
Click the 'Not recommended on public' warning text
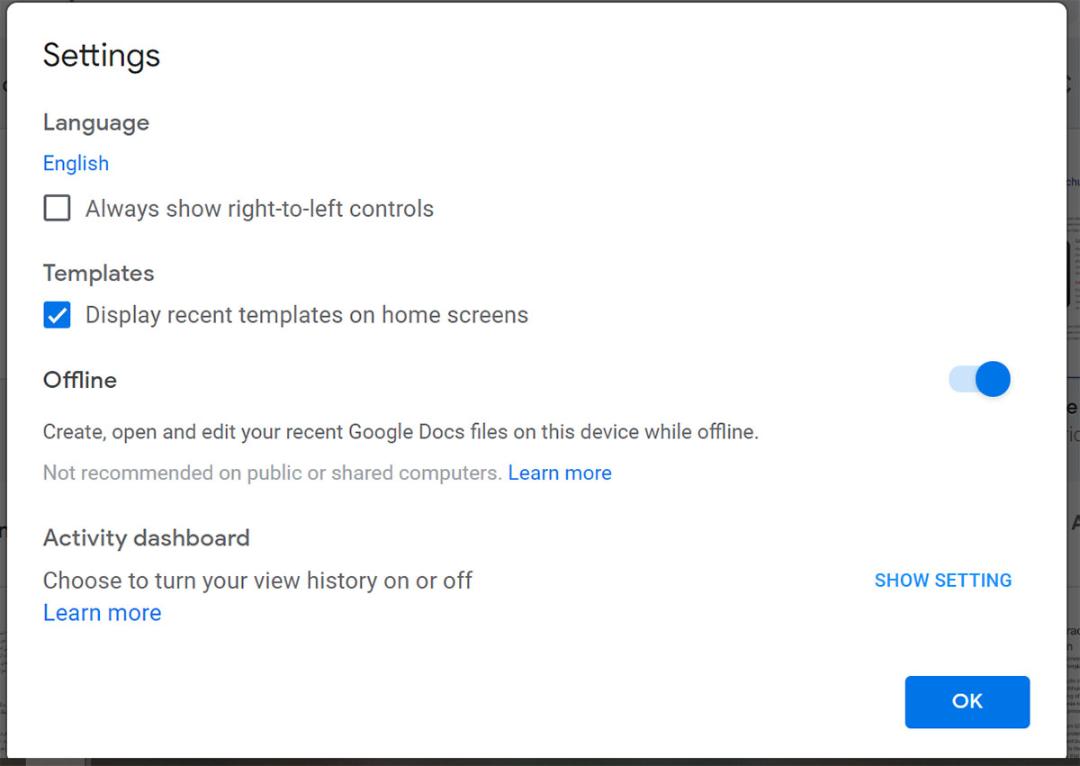(x=272, y=473)
